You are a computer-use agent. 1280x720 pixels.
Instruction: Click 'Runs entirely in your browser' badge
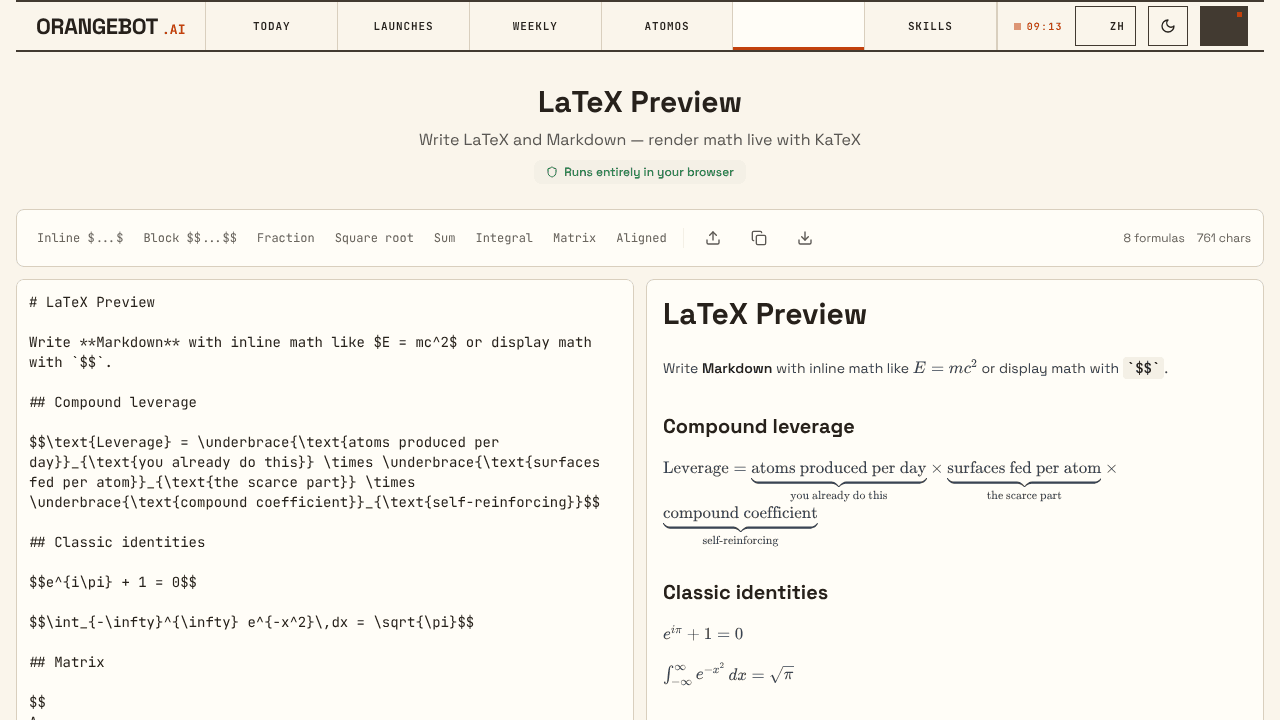click(640, 172)
